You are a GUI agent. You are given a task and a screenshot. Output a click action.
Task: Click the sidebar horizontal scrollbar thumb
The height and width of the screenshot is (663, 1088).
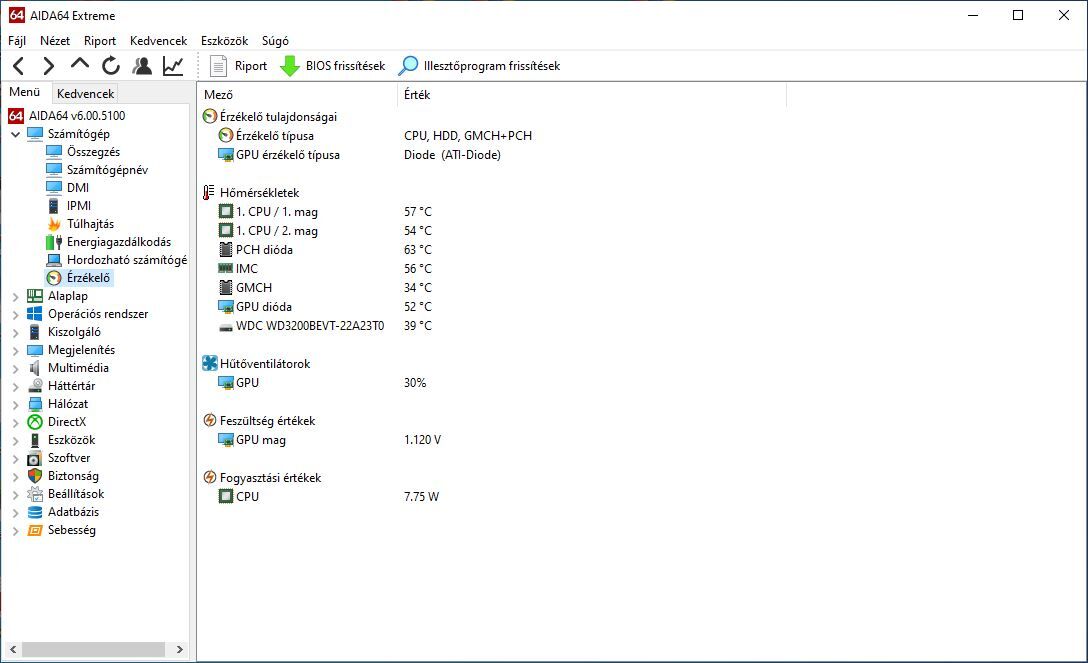point(93,650)
